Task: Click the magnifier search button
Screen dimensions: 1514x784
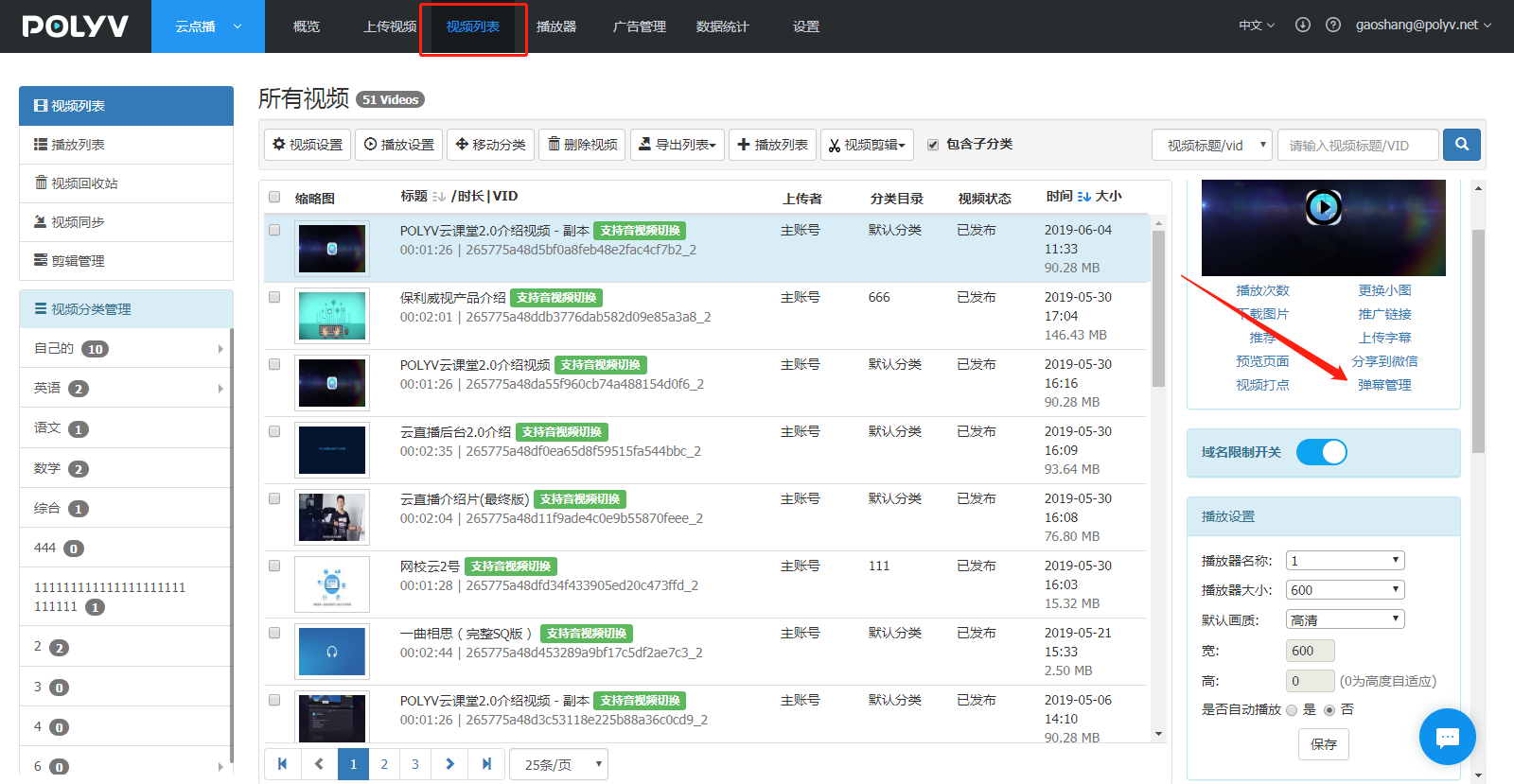Action: [1462, 145]
